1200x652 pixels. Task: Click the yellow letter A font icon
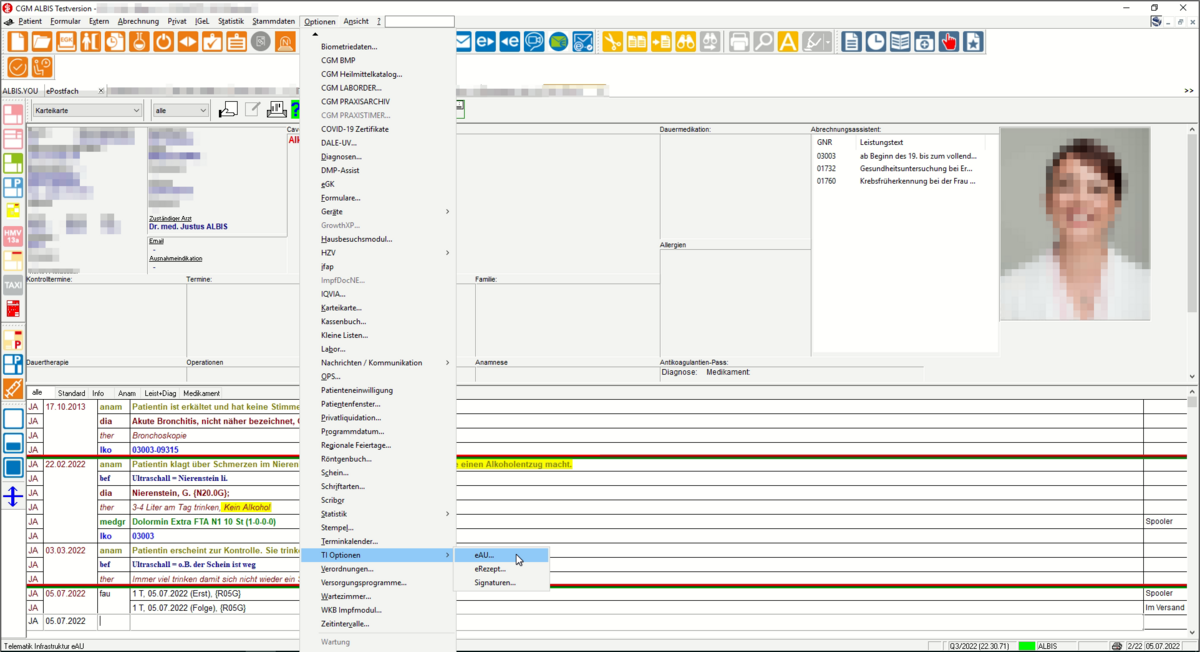coord(788,42)
